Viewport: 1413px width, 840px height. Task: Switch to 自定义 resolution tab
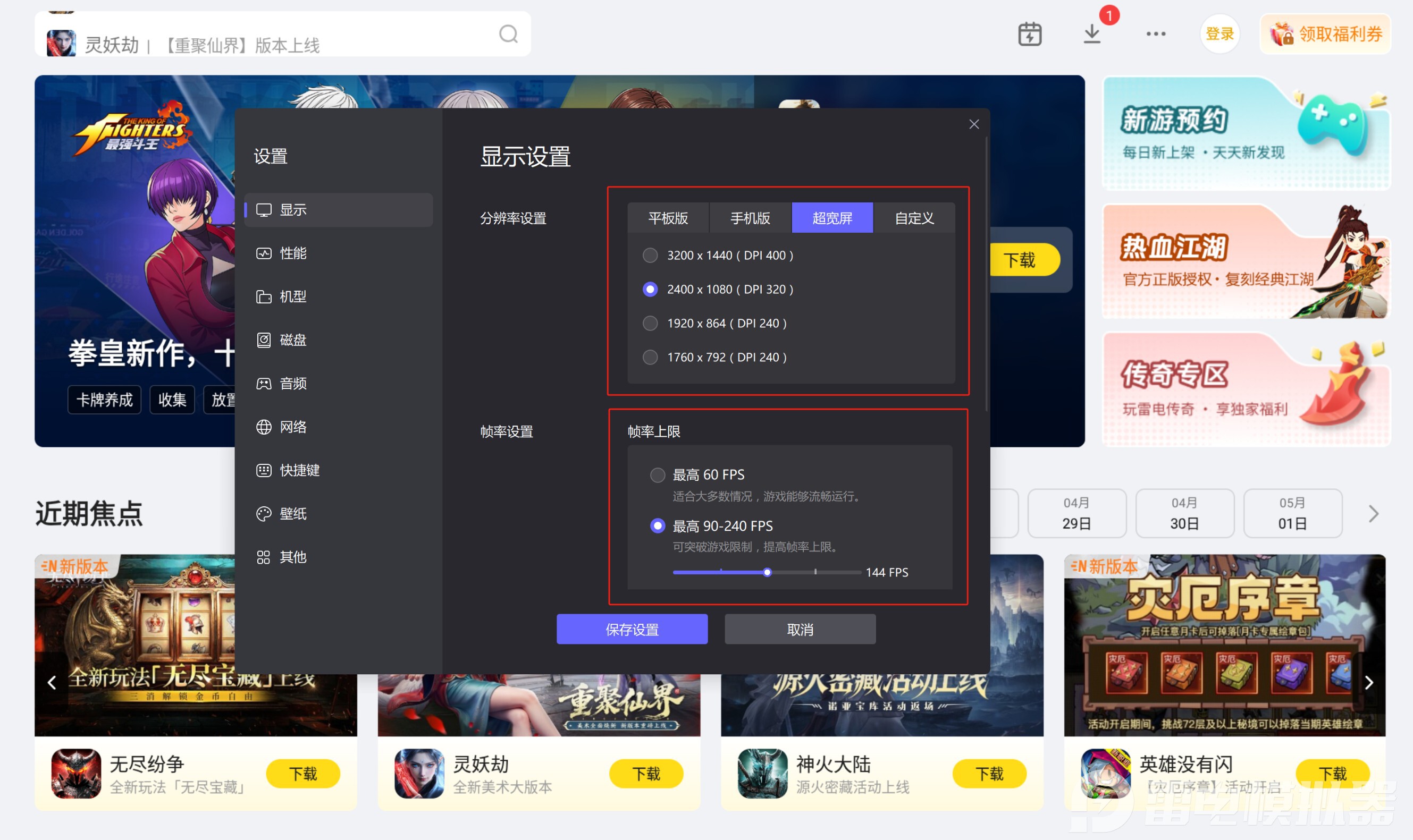[x=914, y=218]
